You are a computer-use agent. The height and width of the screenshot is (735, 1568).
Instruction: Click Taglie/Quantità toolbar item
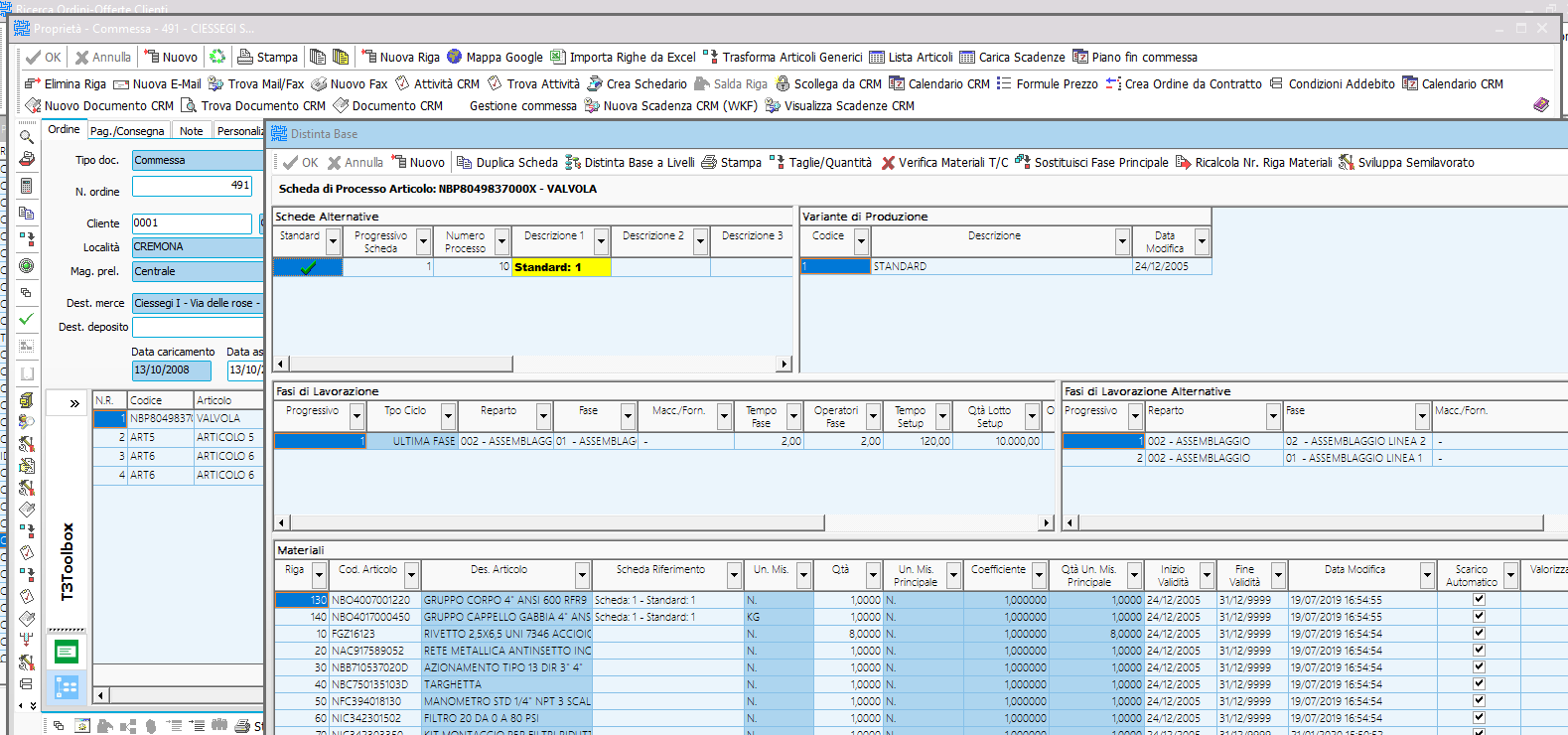[x=820, y=162]
